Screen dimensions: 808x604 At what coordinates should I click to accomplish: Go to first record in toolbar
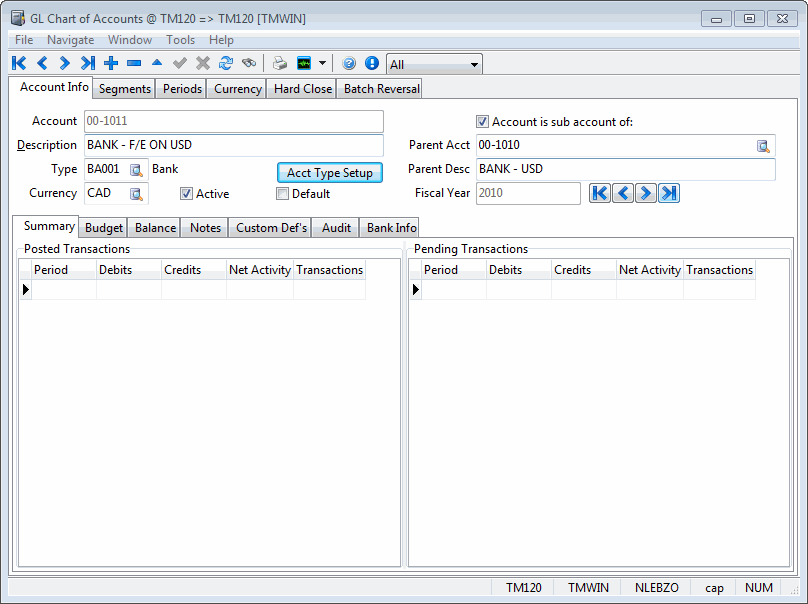pos(19,63)
